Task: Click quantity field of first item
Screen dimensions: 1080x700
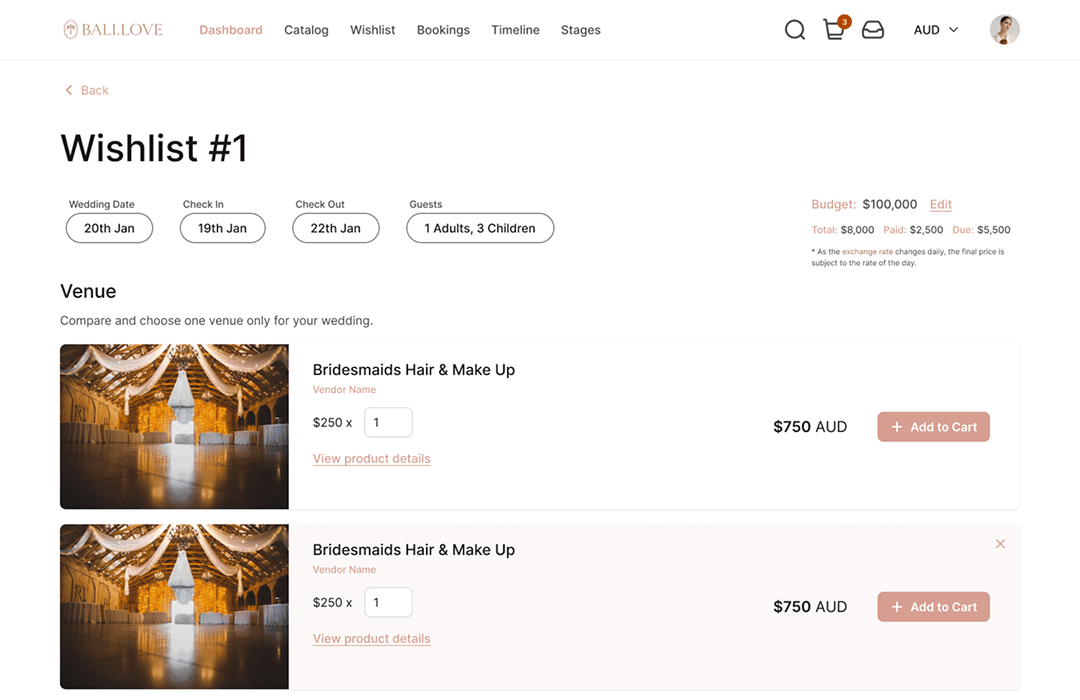Action: click(x=388, y=422)
